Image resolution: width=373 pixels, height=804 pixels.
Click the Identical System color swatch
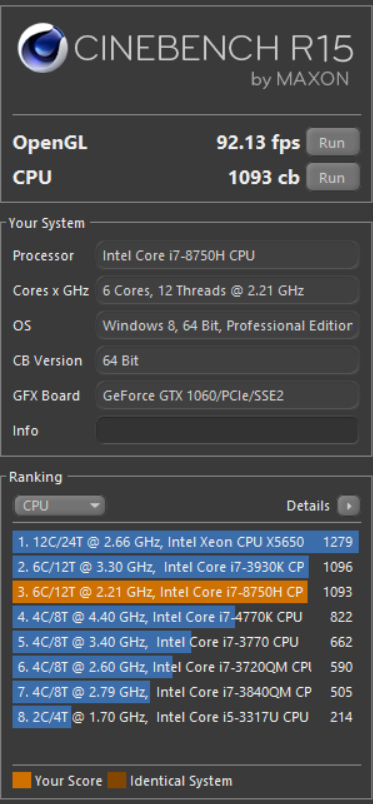(117, 780)
